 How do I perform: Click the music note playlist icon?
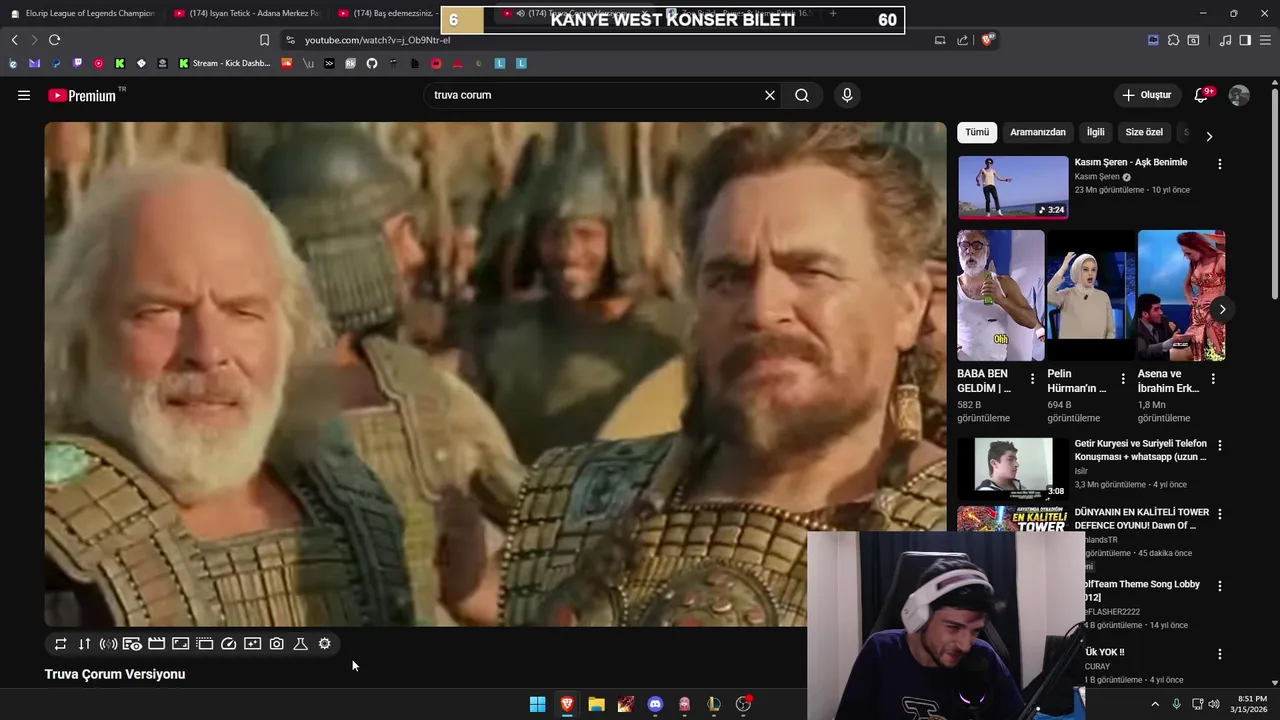coord(1226,40)
